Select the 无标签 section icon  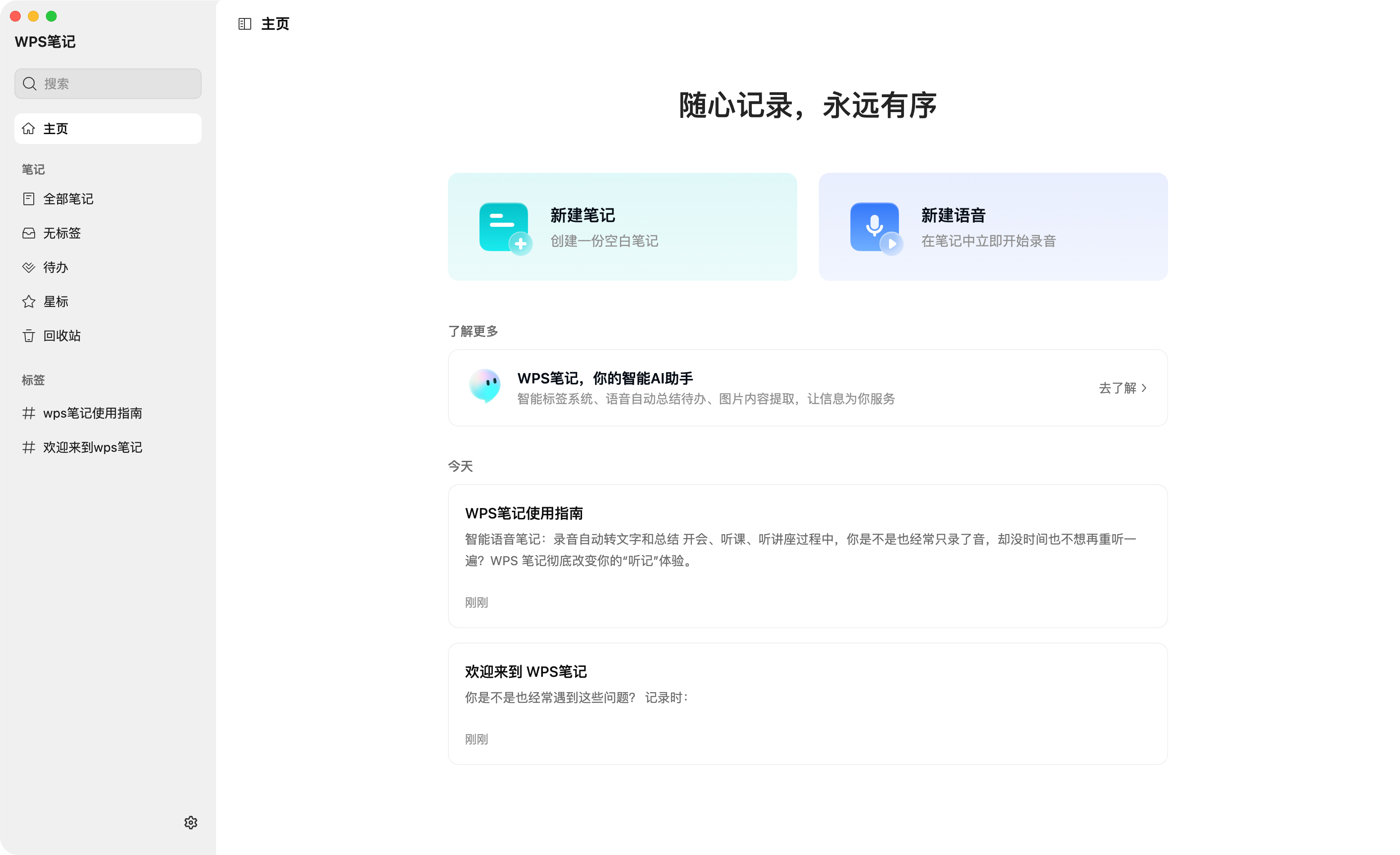click(28, 233)
